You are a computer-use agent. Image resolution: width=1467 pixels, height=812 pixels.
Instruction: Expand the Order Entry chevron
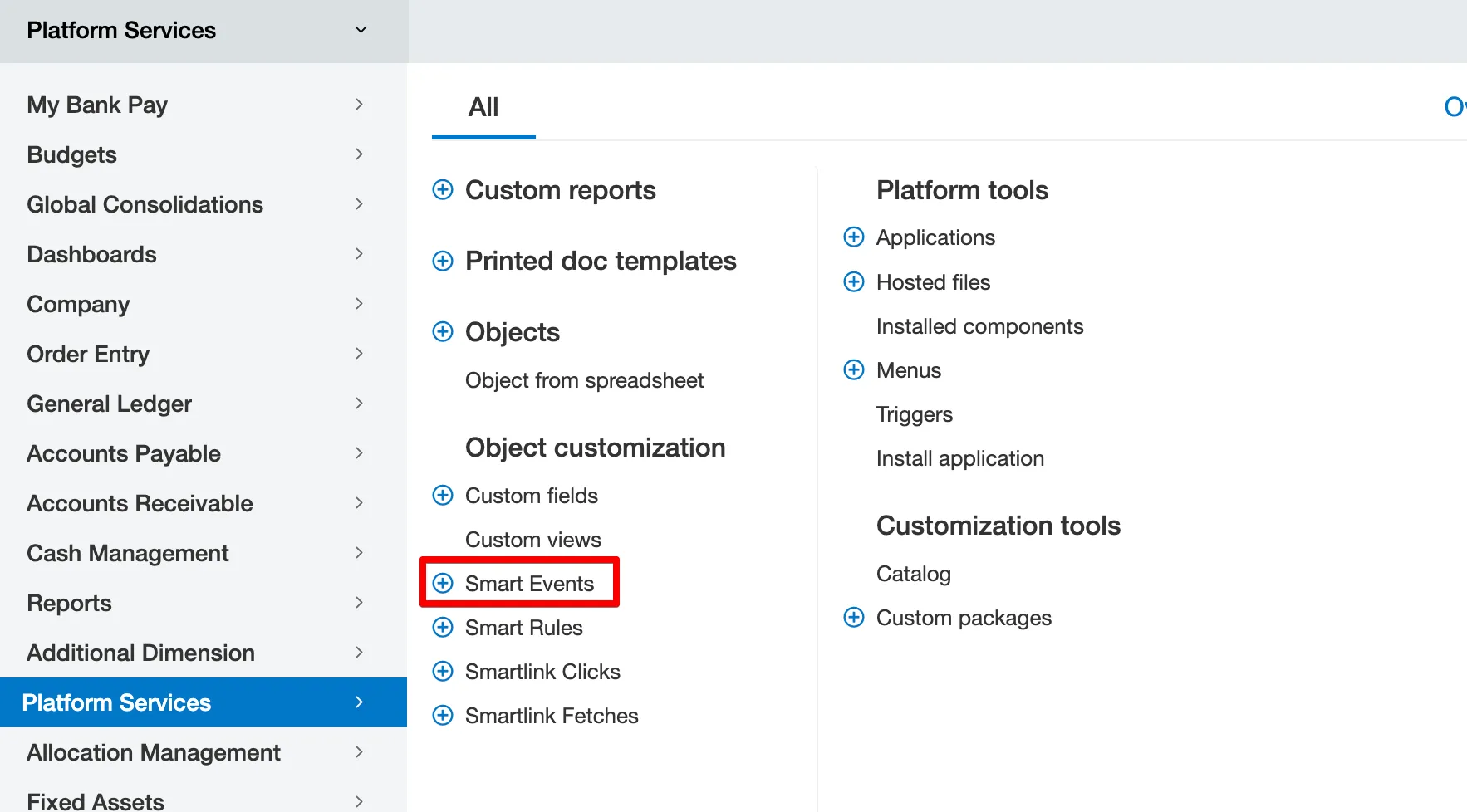coord(359,354)
